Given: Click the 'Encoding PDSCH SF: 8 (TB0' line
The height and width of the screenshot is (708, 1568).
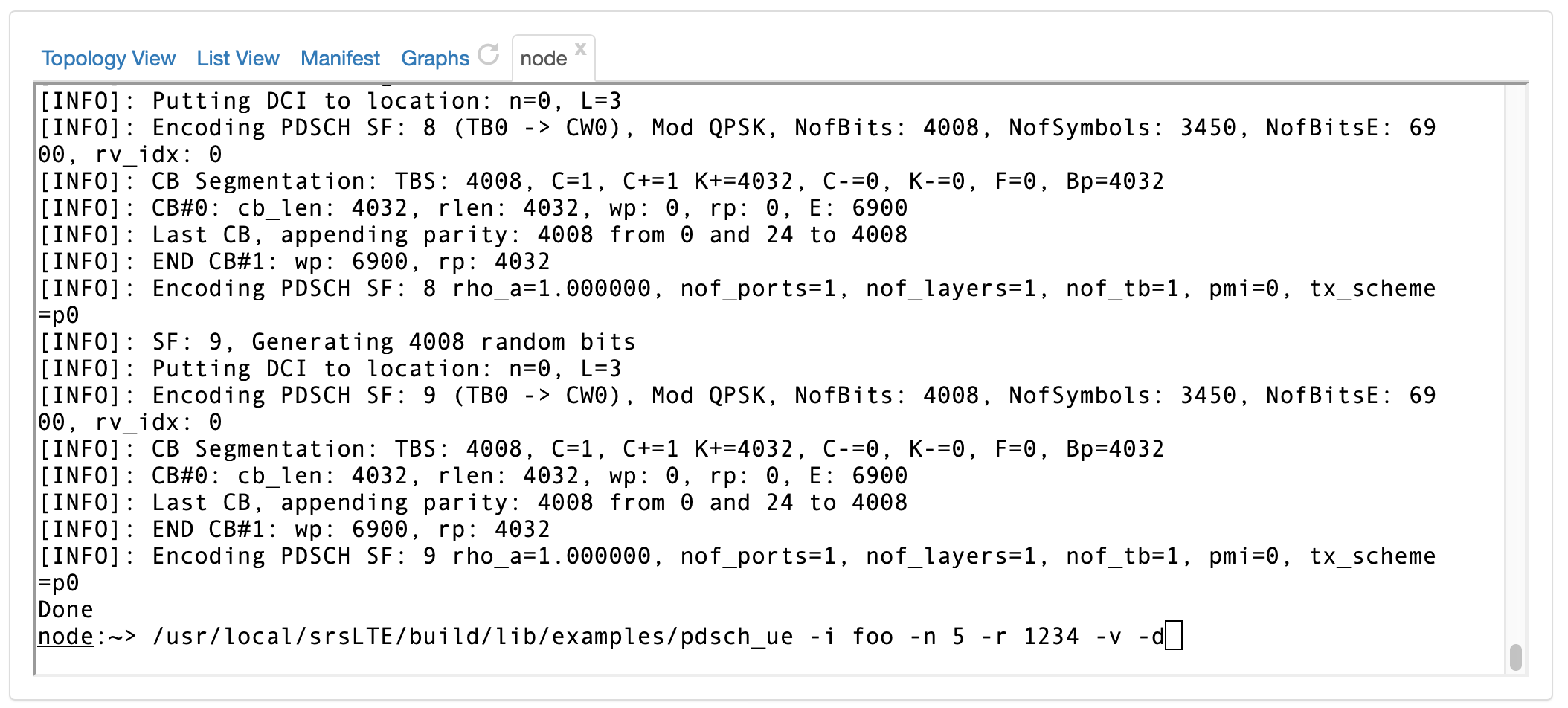Looking at the screenshot, I should point(737,128).
